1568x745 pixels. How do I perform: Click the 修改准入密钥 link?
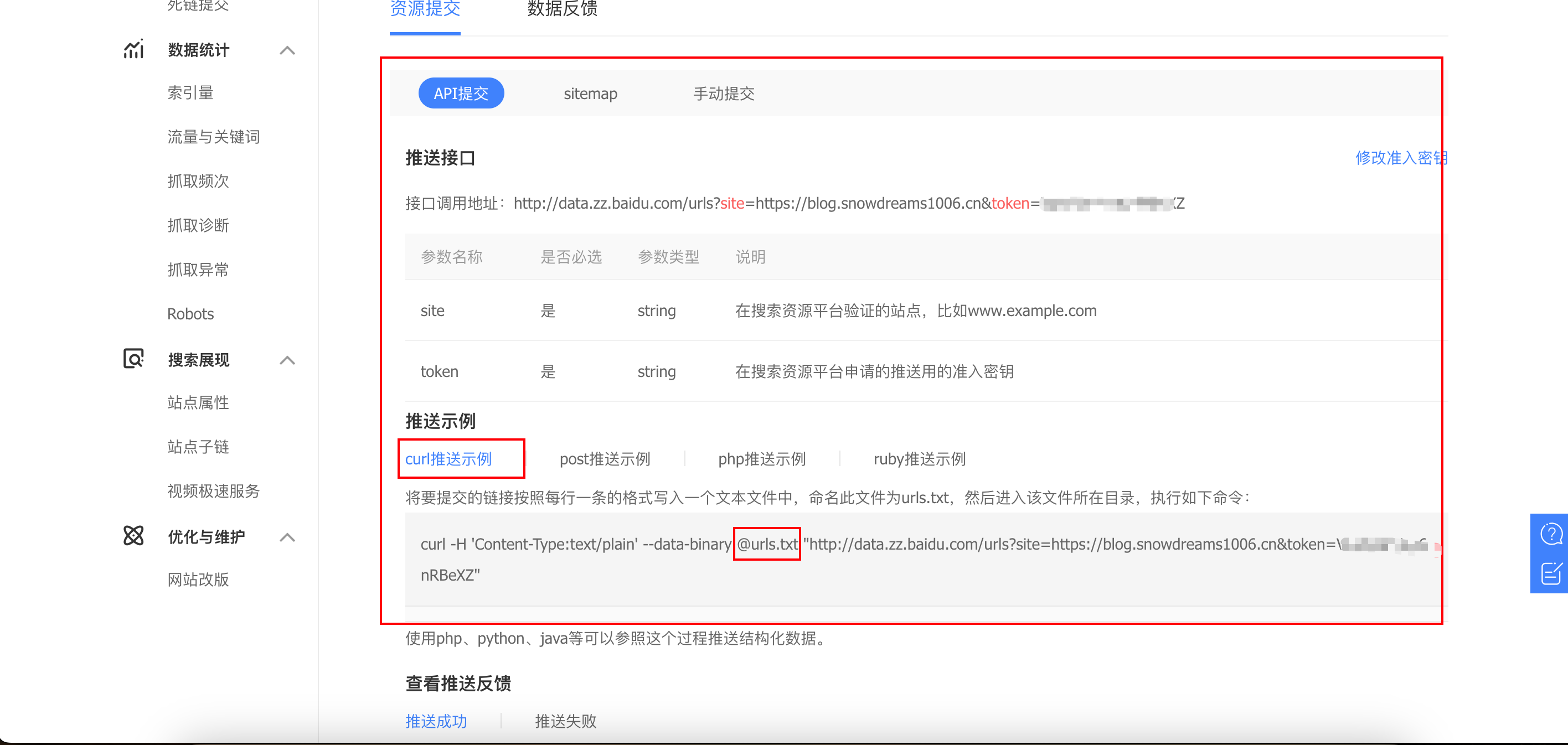(1400, 158)
